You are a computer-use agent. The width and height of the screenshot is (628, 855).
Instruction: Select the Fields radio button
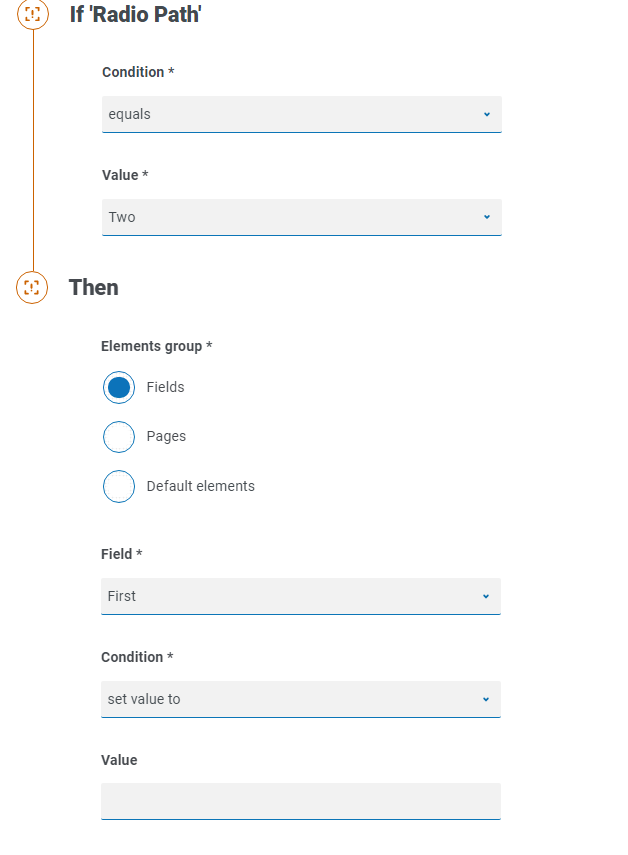(x=119, y=388)
